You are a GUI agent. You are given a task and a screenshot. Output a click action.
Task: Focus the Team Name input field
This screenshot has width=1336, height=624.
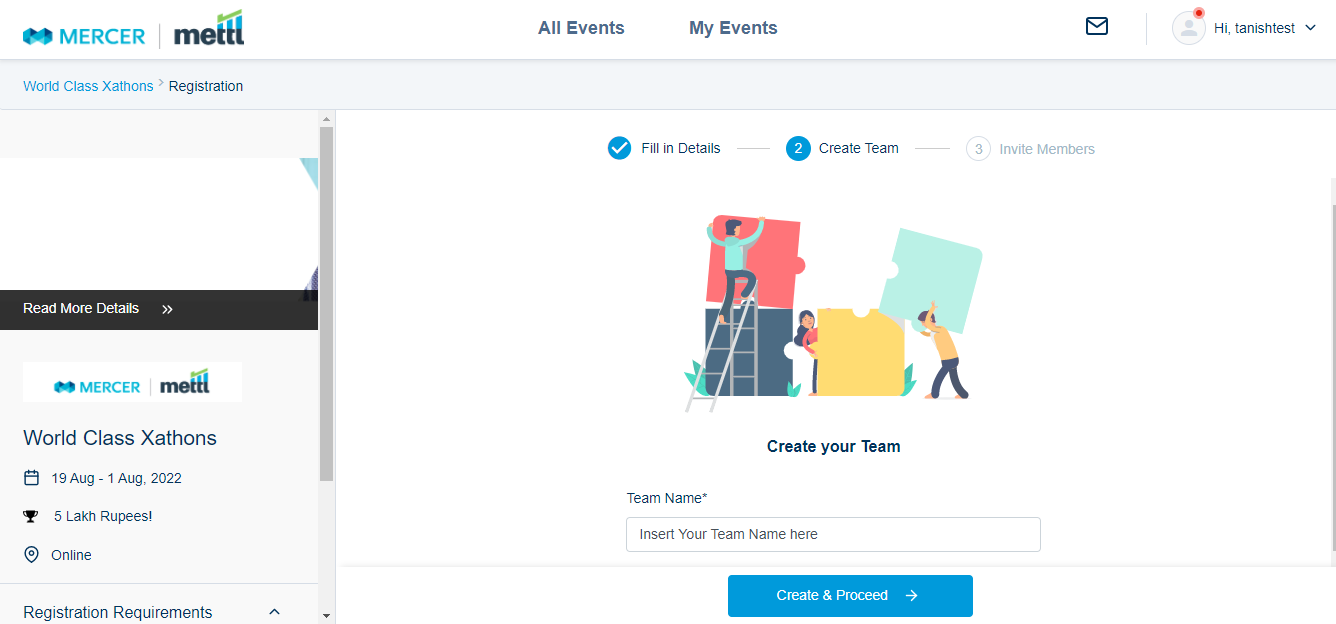click(x=833, y=534)
